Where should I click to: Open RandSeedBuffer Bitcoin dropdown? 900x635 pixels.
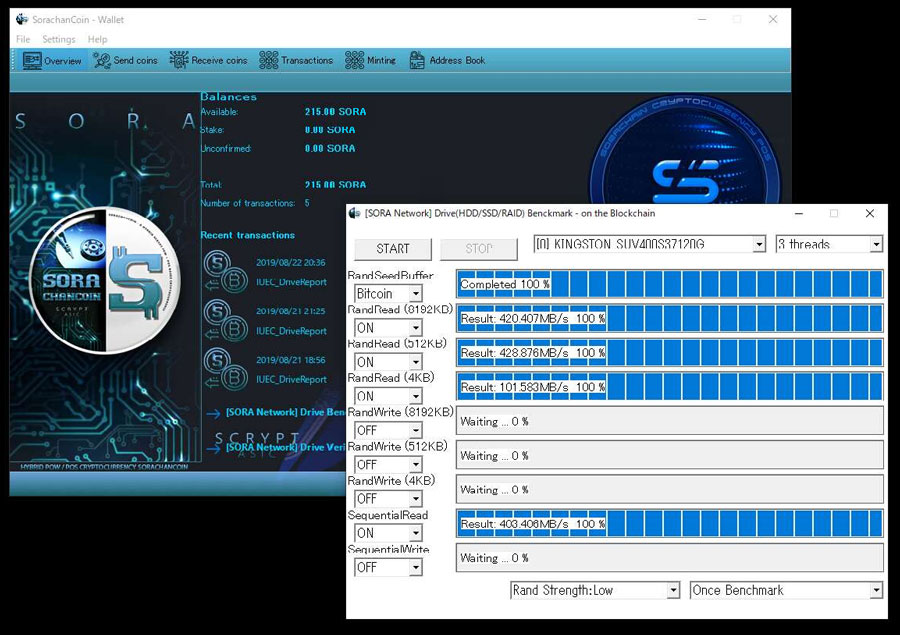pyautogui.click(x=388, y=294)
